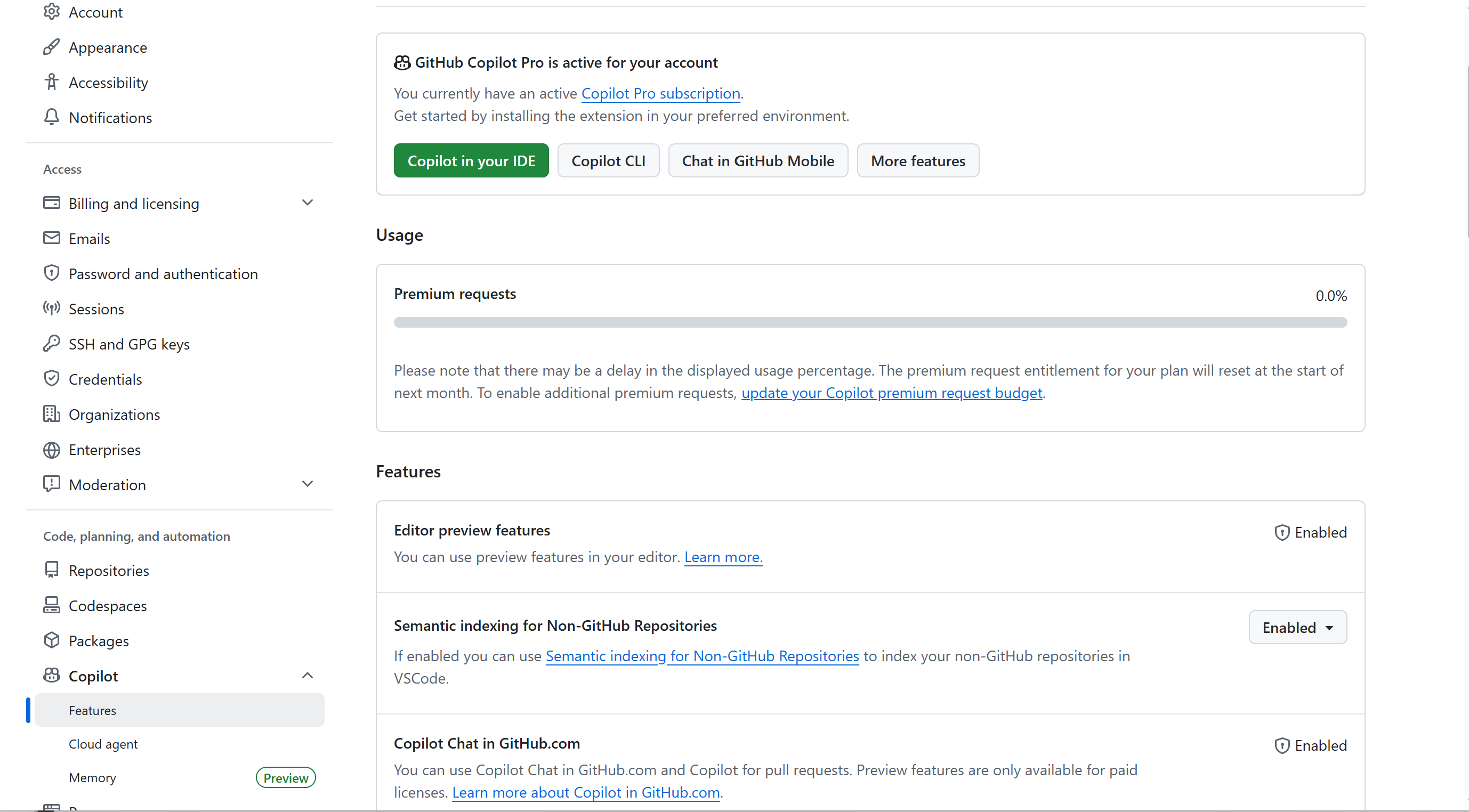Viewport: 1469px width, 812px height.
Task: Click the Notifications bell icon
Action: point(51,117)
